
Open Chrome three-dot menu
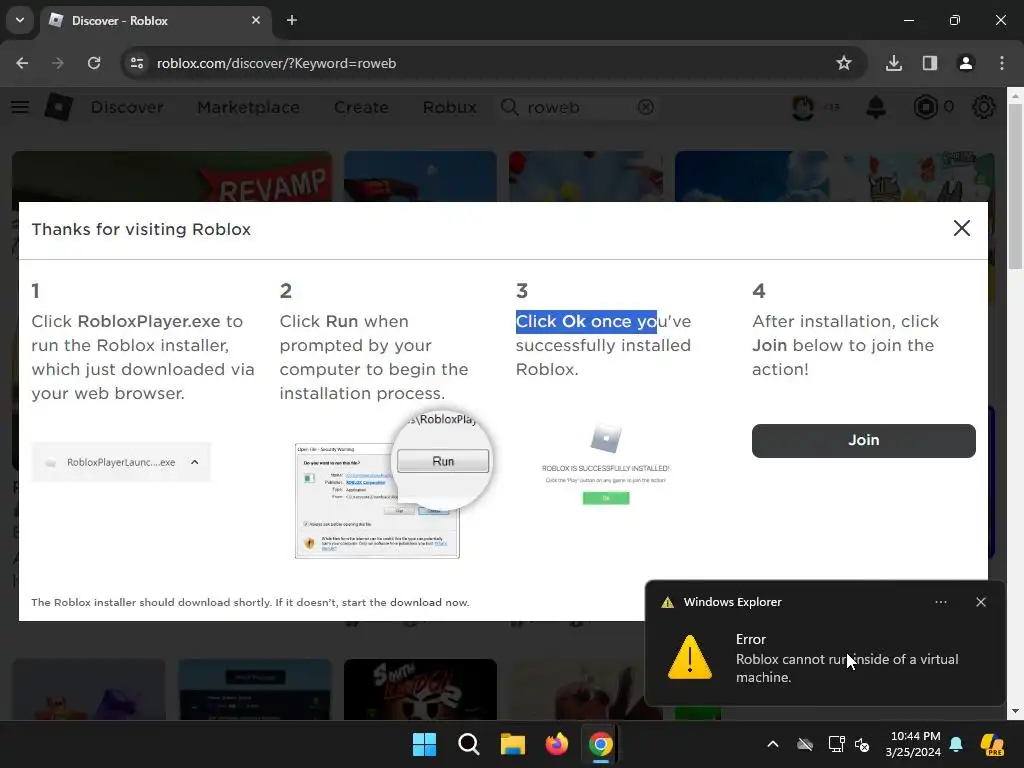[1002, 63]
